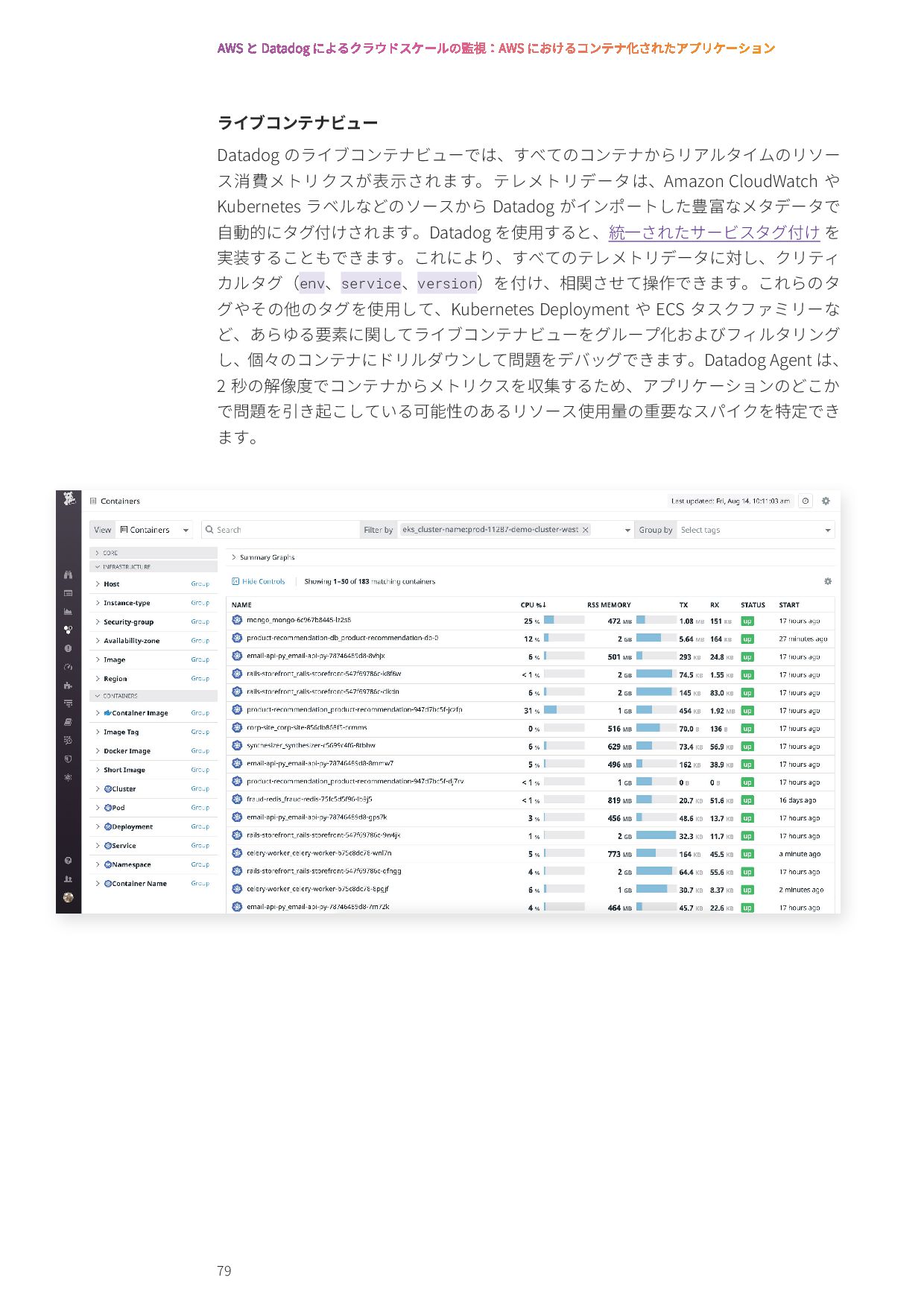
Task: Open the gear settings icon at top right
Action: point(826,501)
